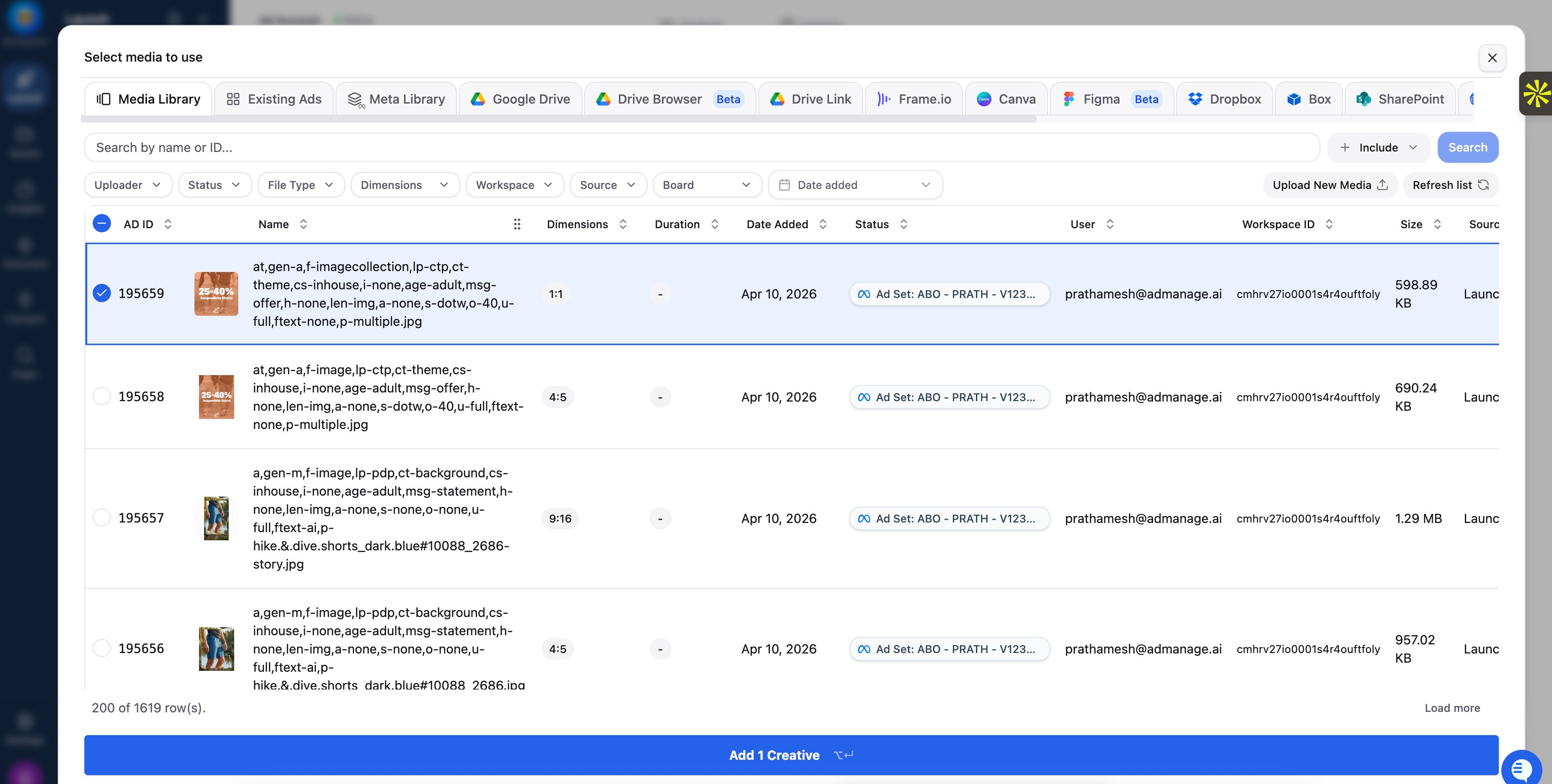The image size is (1552, 784).
Task: Select the SharePoint tab
Action: pos(1400,99)
